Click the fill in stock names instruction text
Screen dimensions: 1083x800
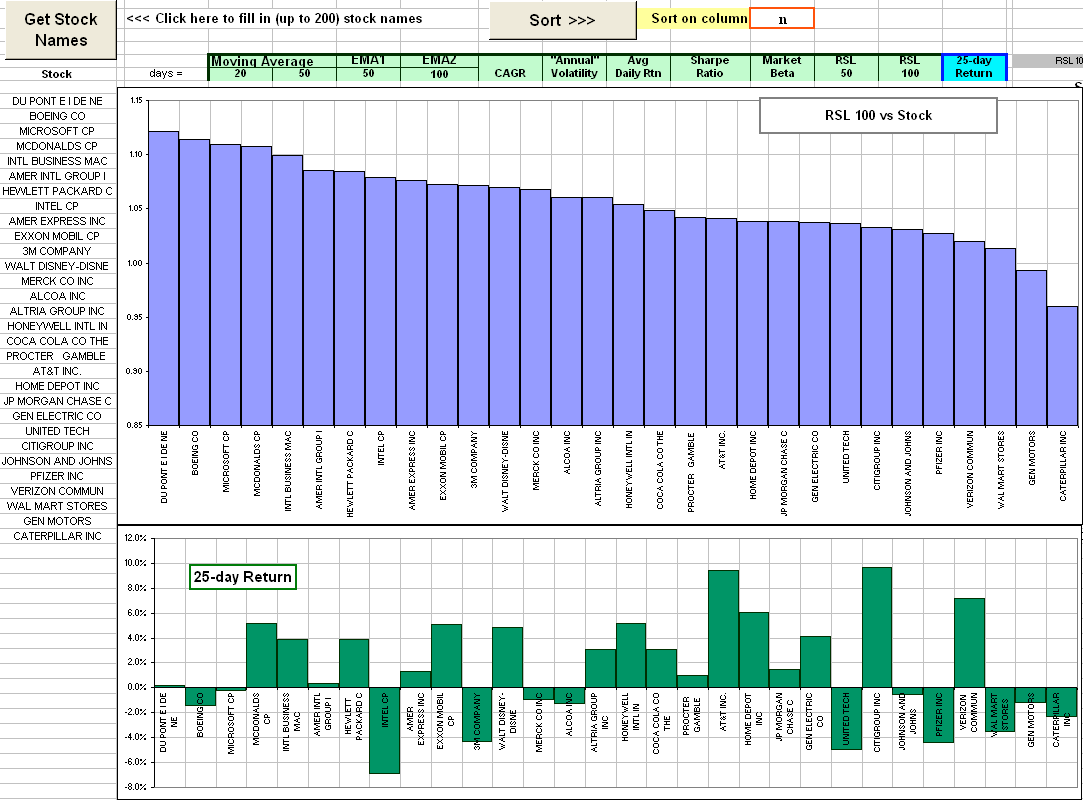tap(274, 19)
